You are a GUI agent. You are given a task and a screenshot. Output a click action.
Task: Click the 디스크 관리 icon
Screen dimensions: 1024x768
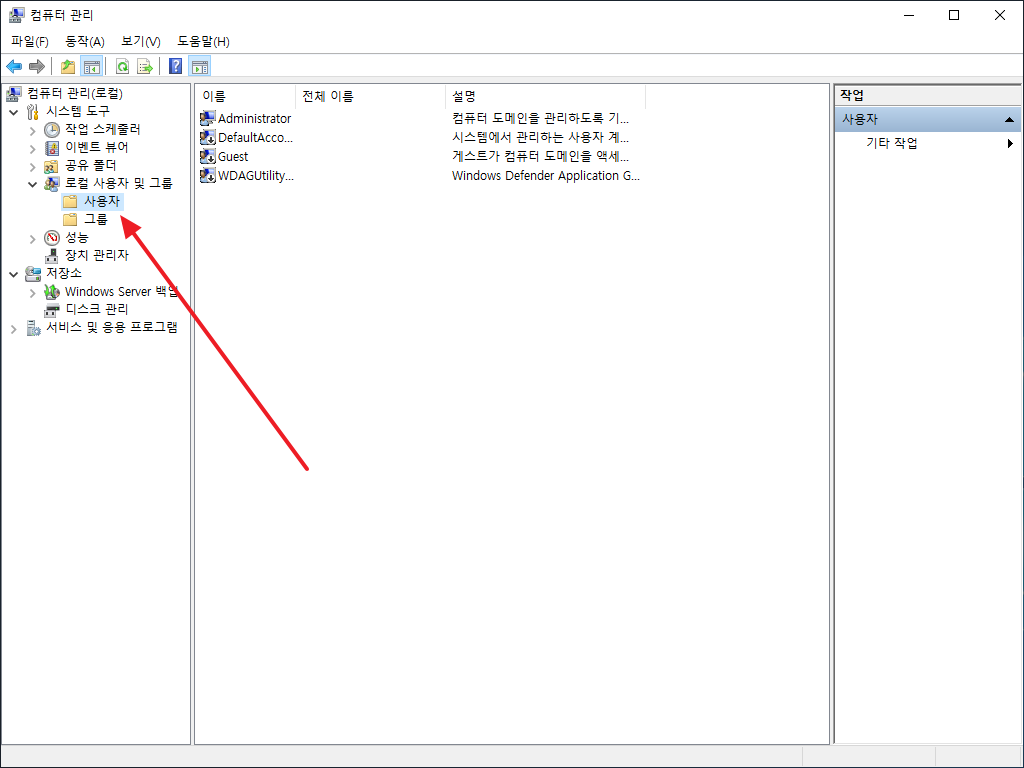click(x=52, y=310)
